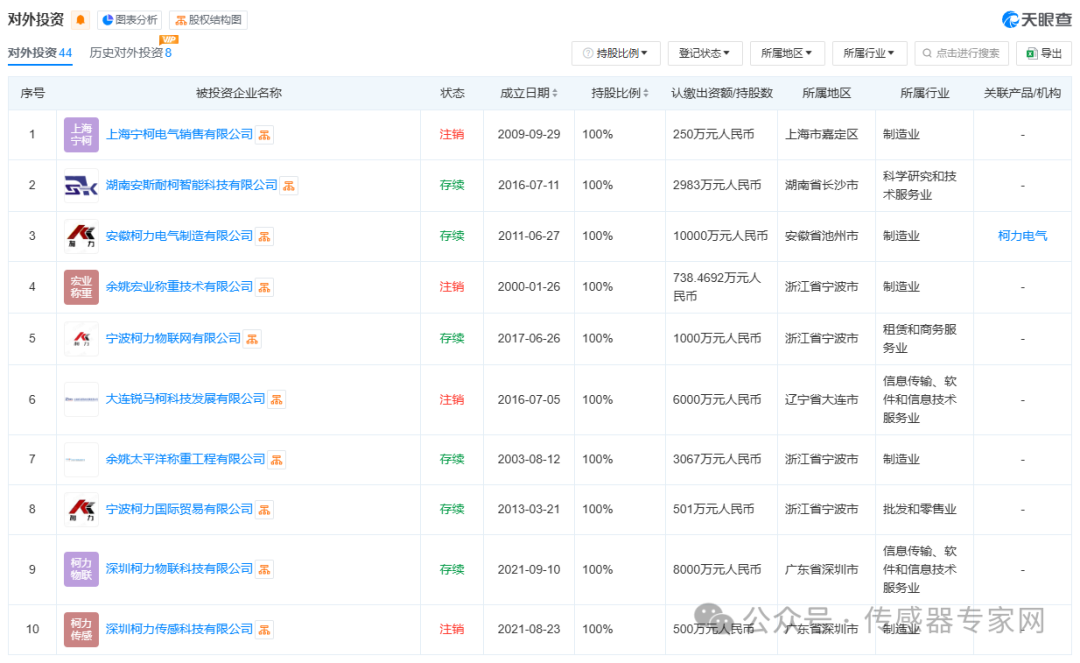Screen dimensions: 1080x663
Task: Select the date 2003-08-12 cell
Action: 529,459
